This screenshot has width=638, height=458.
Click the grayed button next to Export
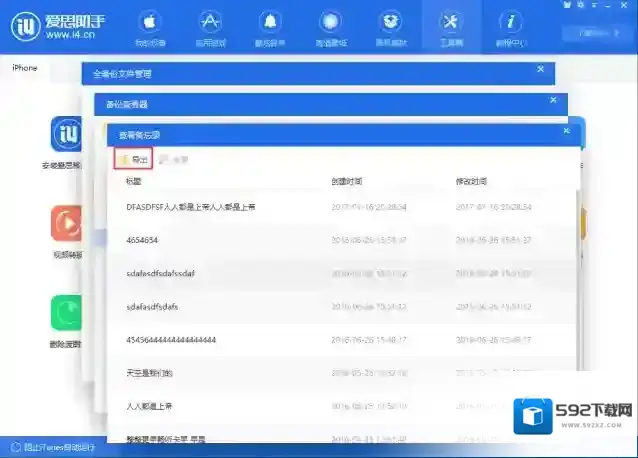(x=173, y=159)
